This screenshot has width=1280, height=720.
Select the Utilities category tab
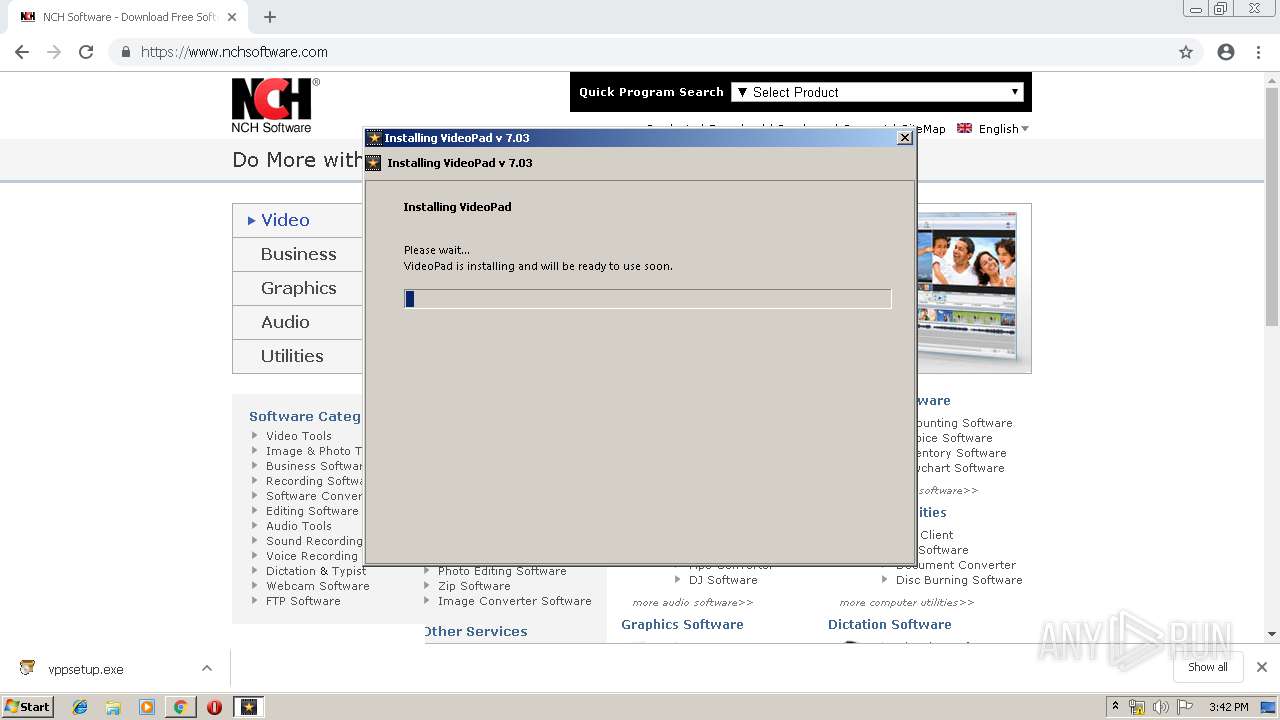297,356
